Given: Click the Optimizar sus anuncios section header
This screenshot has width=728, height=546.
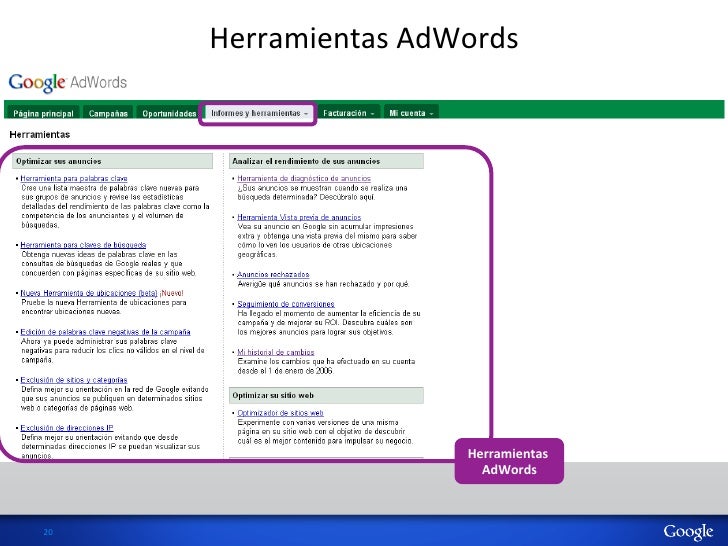Looking at the screenshot, I should tap(112, 161).
